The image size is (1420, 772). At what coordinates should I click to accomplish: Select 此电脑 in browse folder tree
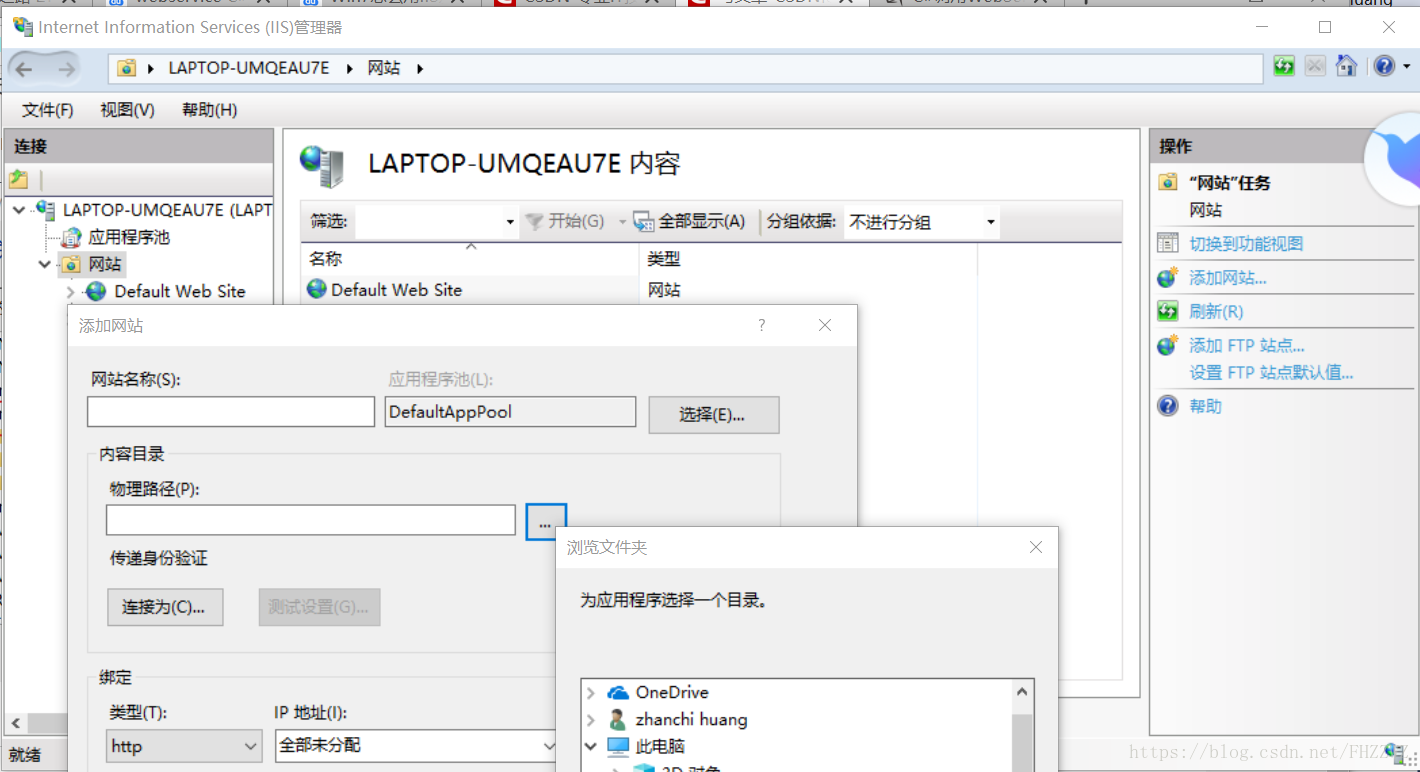click(x=660, y=746)
